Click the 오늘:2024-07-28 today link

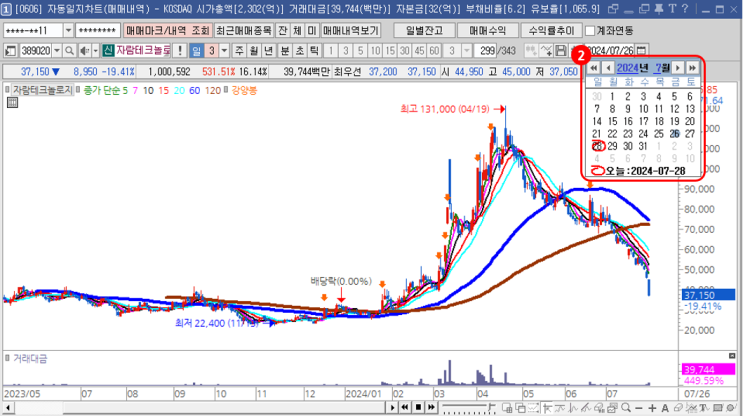[x=638, y=171]
